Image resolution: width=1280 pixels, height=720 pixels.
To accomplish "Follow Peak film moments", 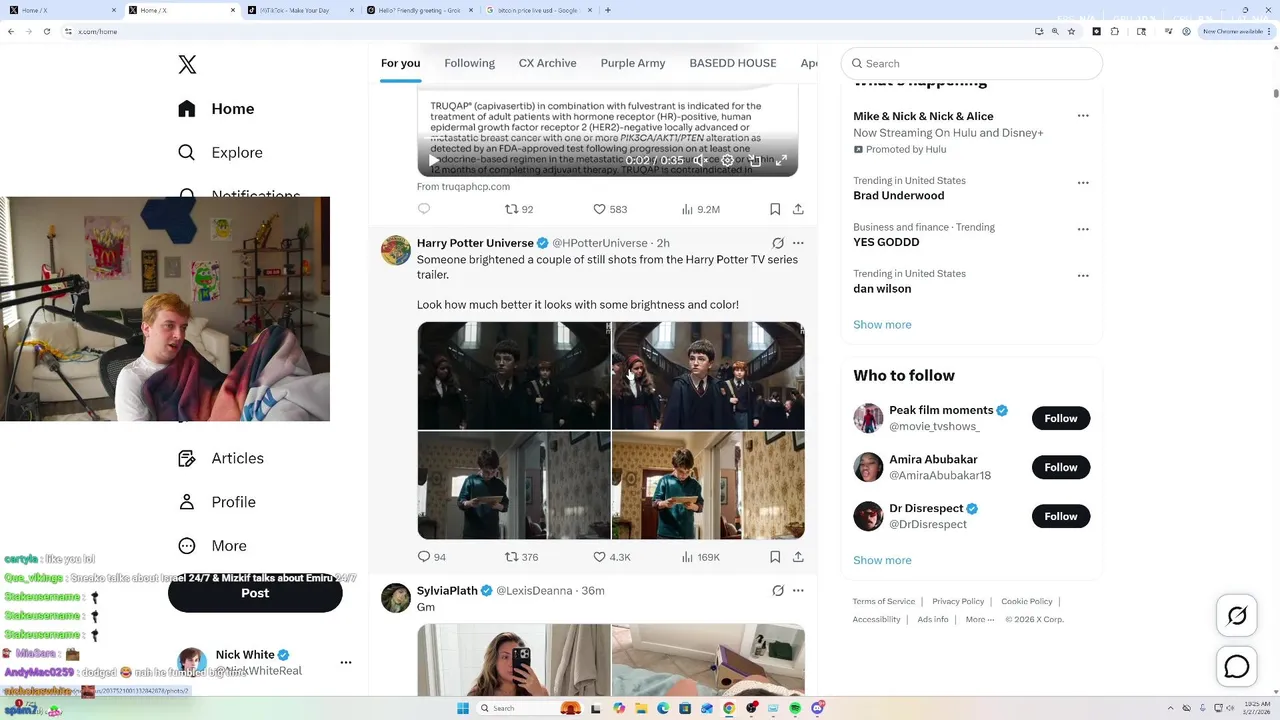I will pos(1061,418).
